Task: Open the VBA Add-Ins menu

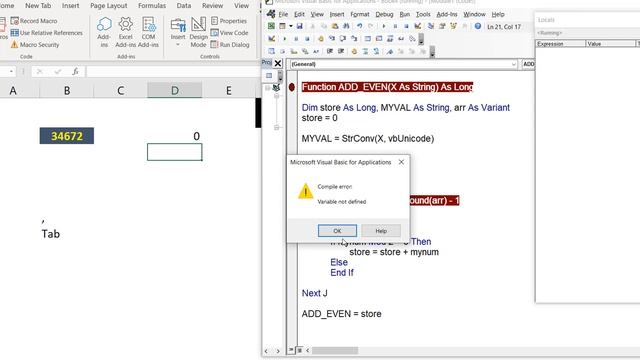Action: pyautogui.click(x=447, y=14)
